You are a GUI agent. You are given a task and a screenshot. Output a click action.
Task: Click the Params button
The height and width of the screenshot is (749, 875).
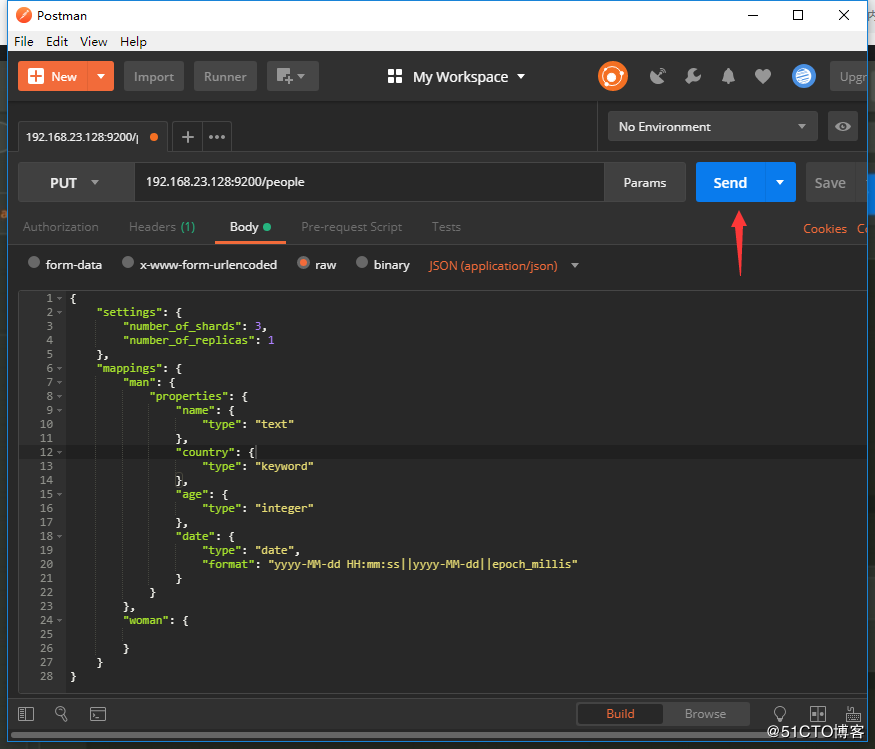point(645,183)
